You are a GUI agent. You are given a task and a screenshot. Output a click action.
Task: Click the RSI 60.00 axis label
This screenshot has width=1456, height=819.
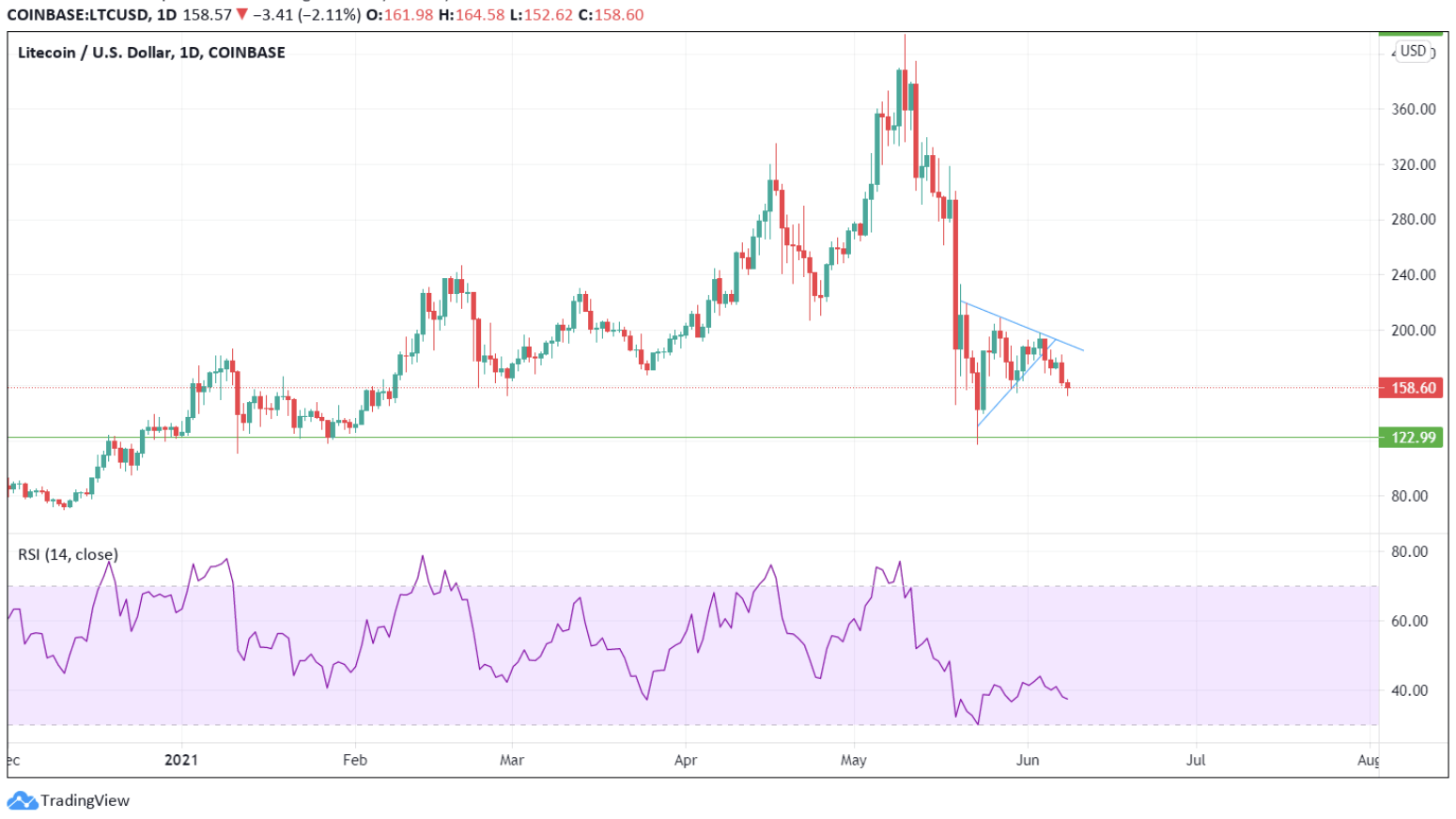(1410, 621)
